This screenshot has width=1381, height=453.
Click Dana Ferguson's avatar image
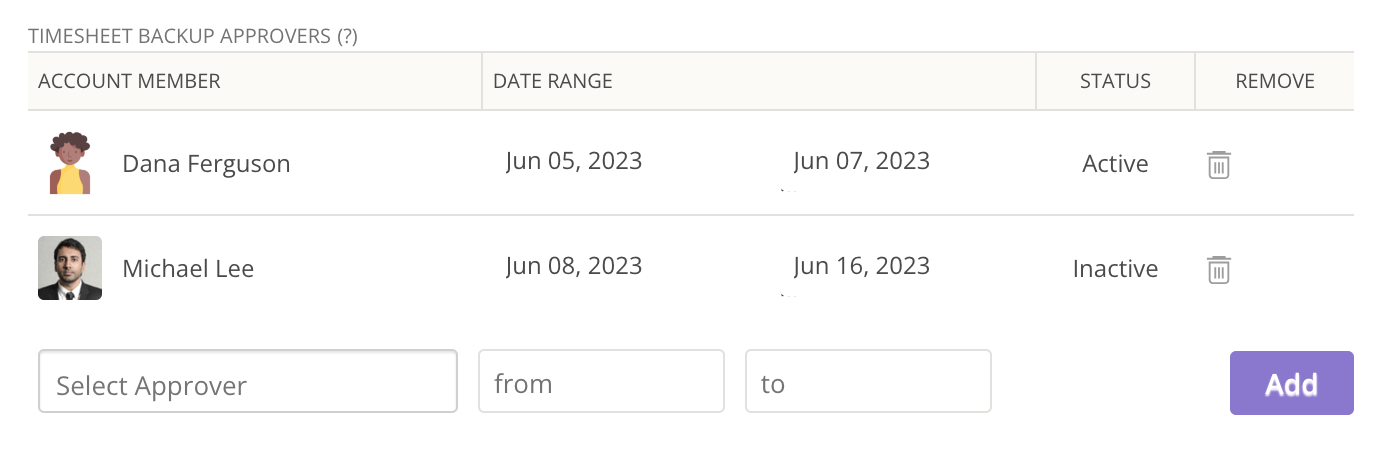[70, 163]
